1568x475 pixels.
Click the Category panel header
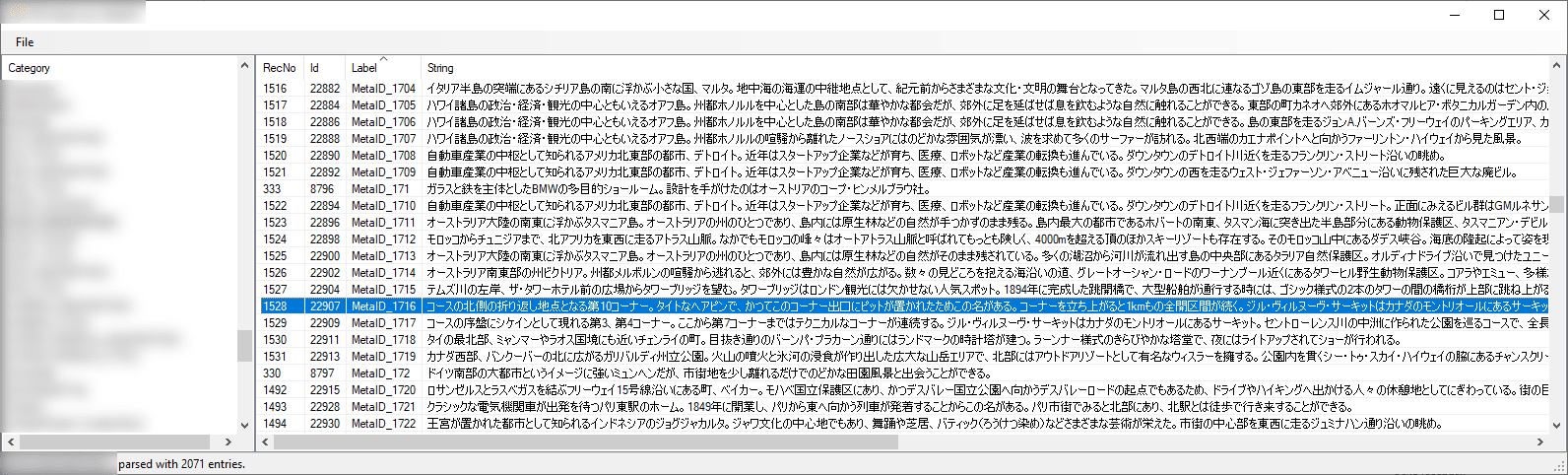coord(120,68)
